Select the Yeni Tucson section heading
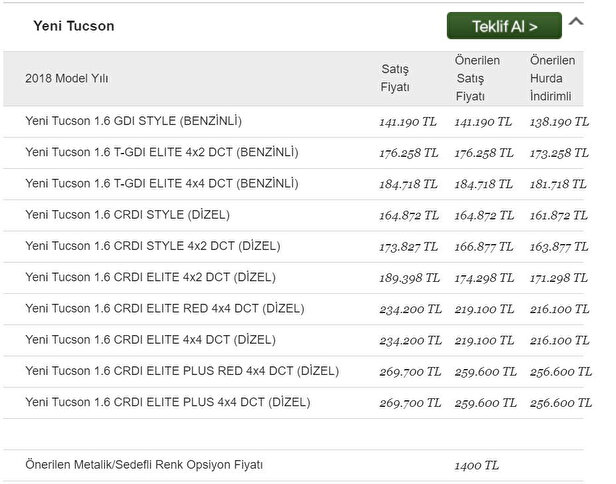This screenshot has width=616, height=484. (74, 26)
